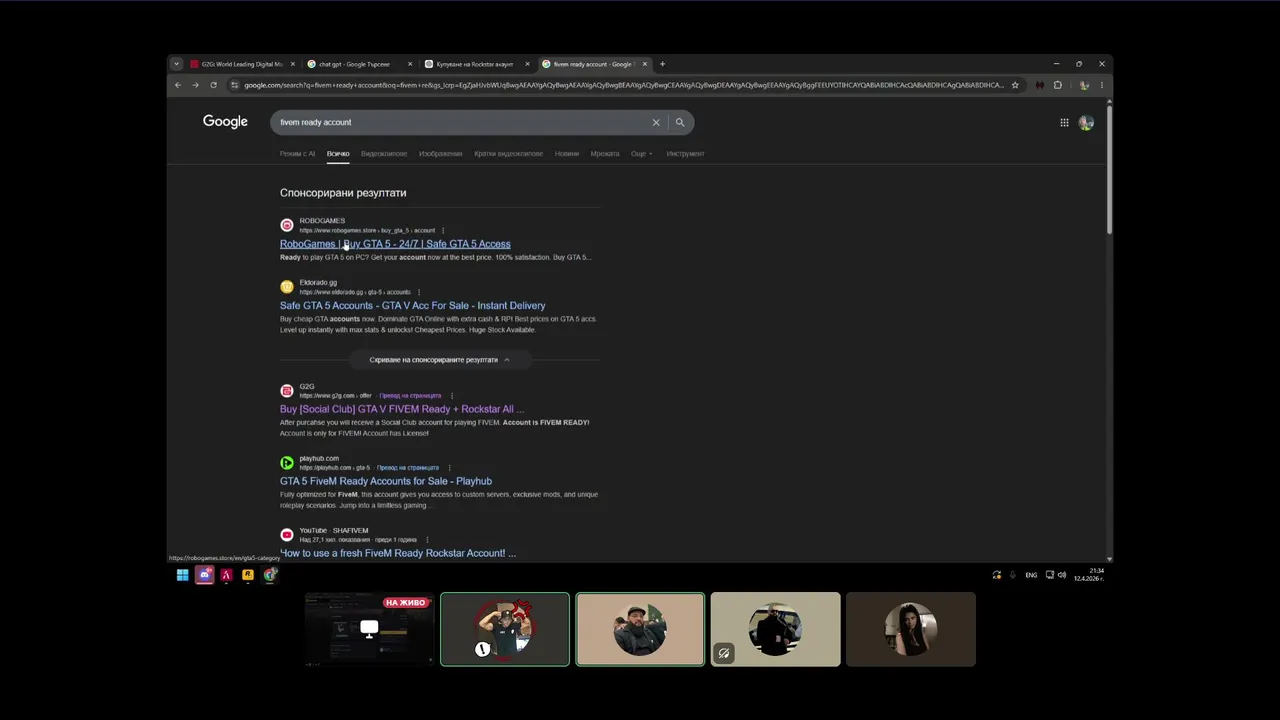Open How to use fresh FiveM video link

(398, 553)
